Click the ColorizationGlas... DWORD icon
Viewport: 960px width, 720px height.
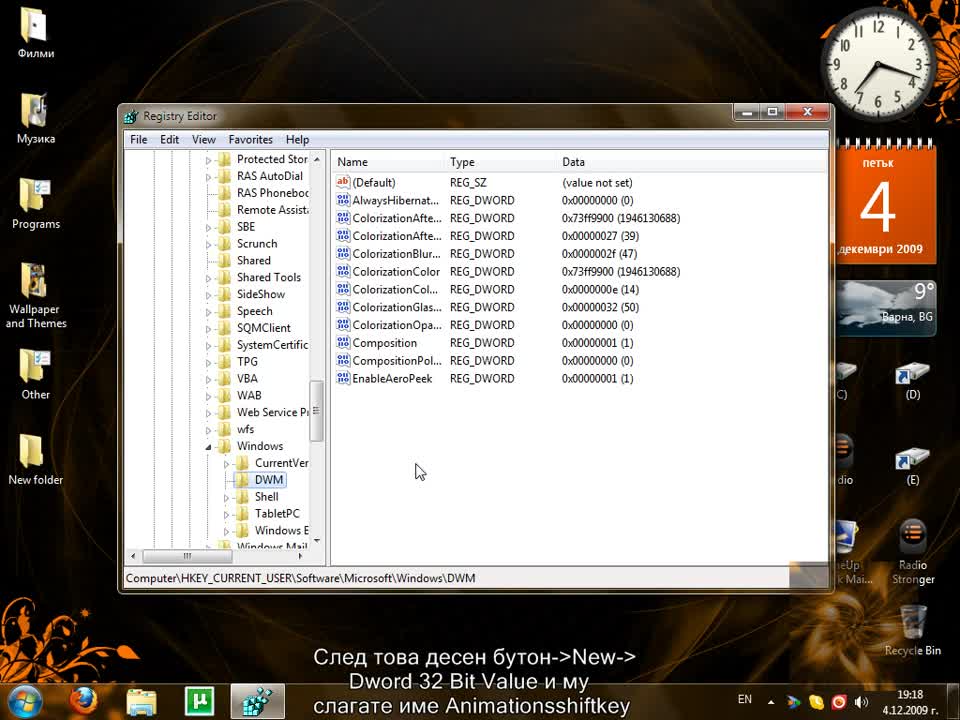pyautogui.click(x=343, y=307)
